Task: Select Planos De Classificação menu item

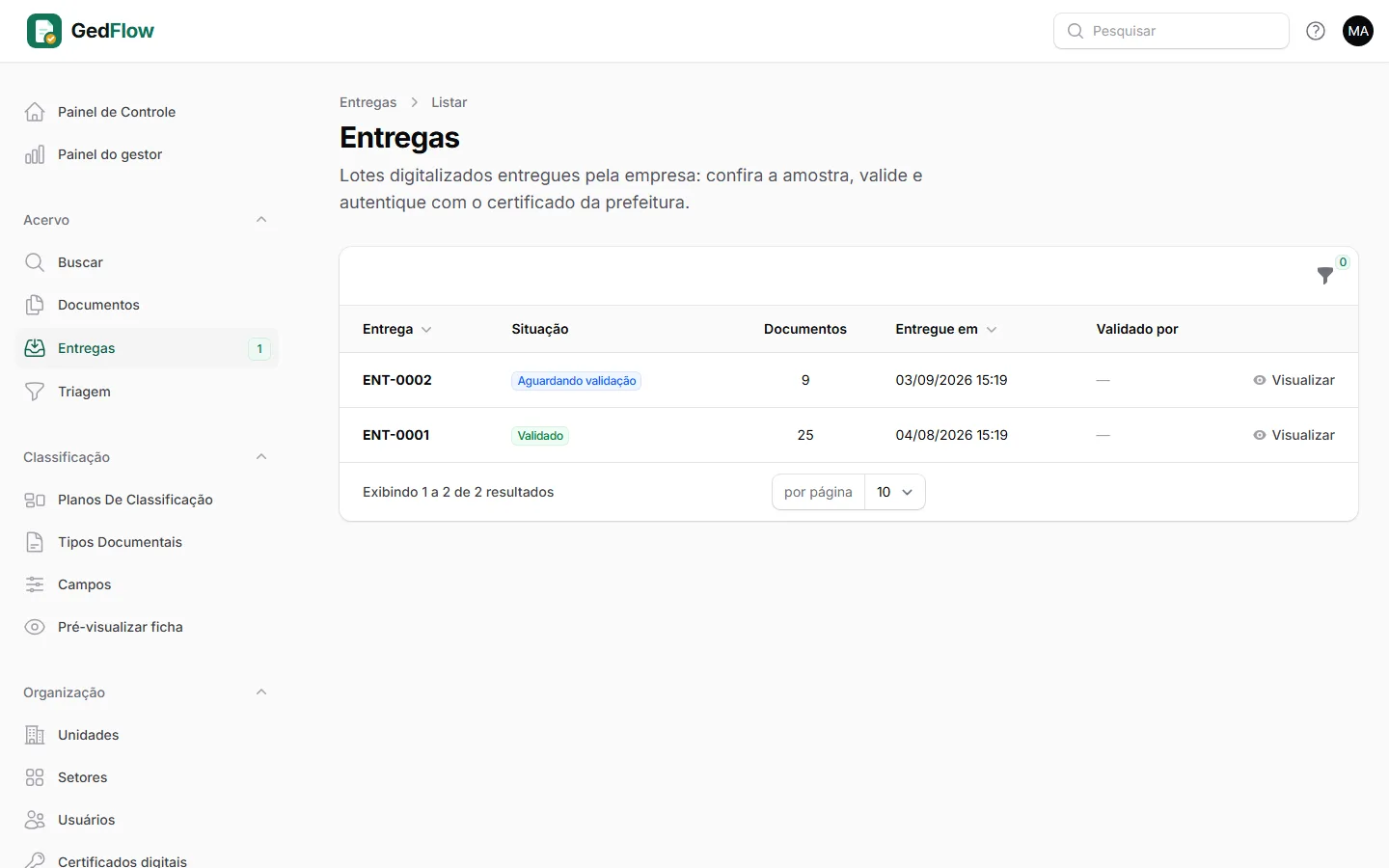Action: 147,500
